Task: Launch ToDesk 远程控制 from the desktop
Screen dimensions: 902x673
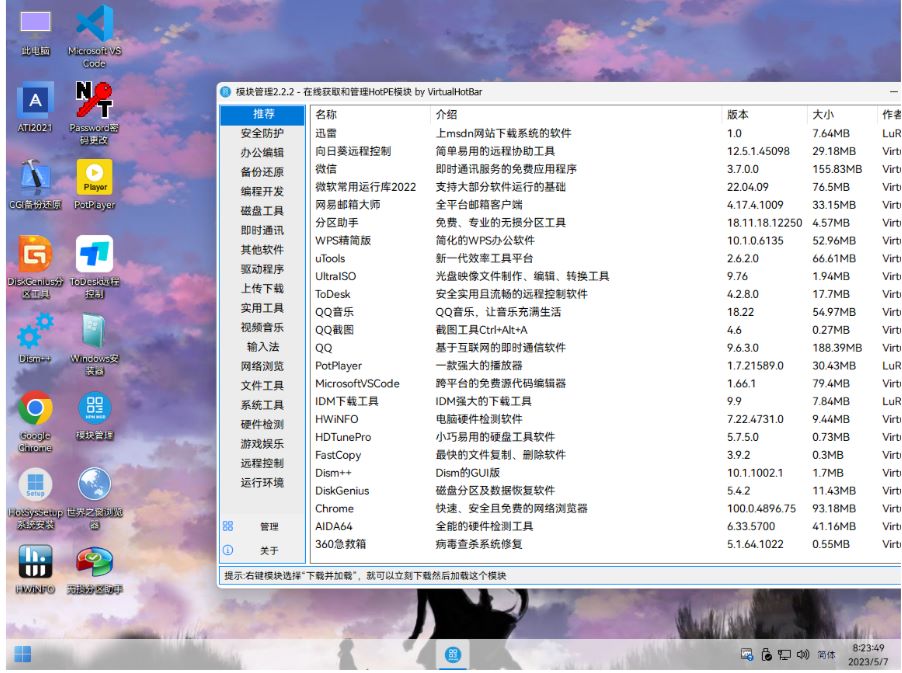Action: (93, 254)
